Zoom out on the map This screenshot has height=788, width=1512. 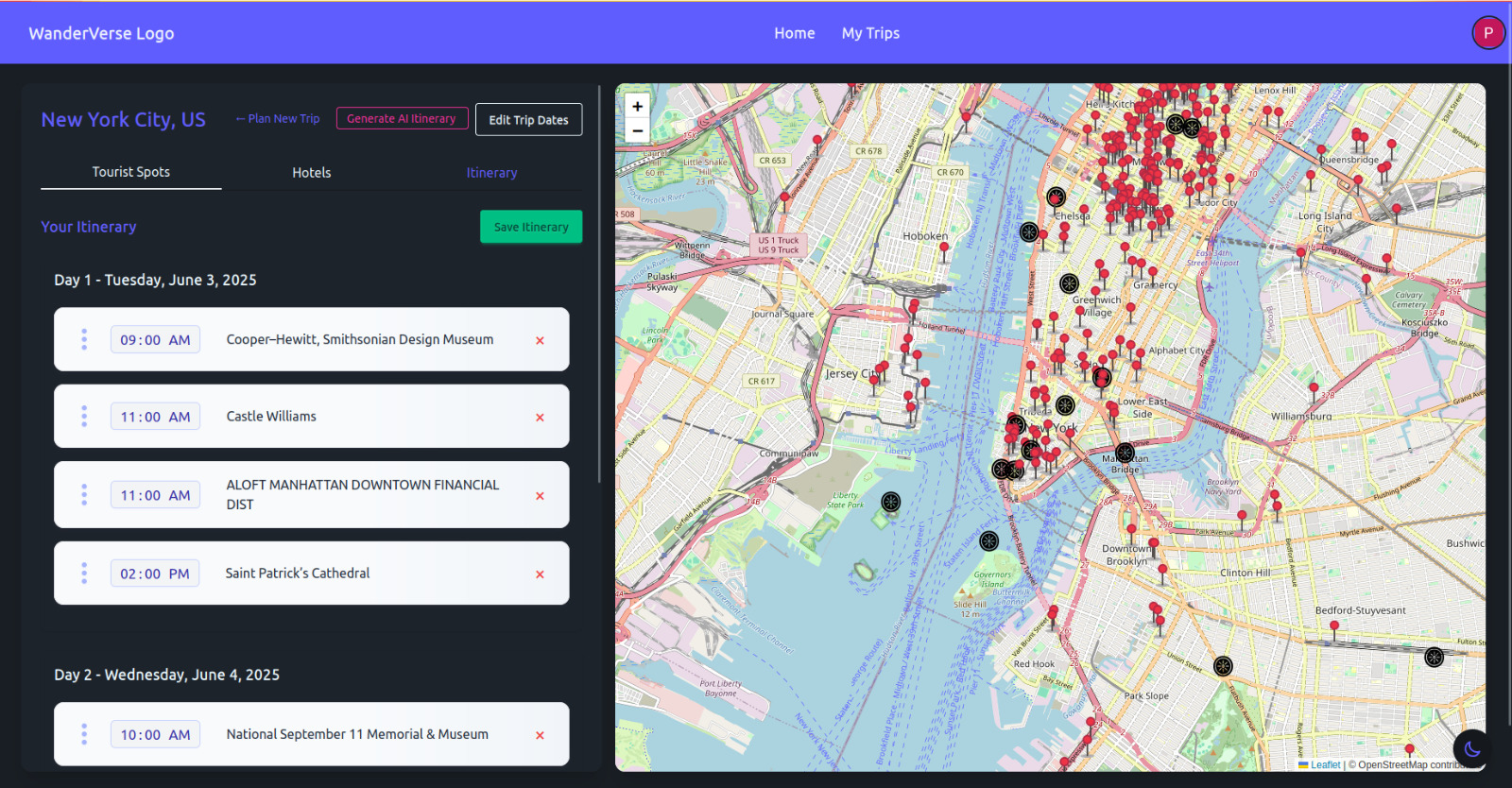pos(637,130)
